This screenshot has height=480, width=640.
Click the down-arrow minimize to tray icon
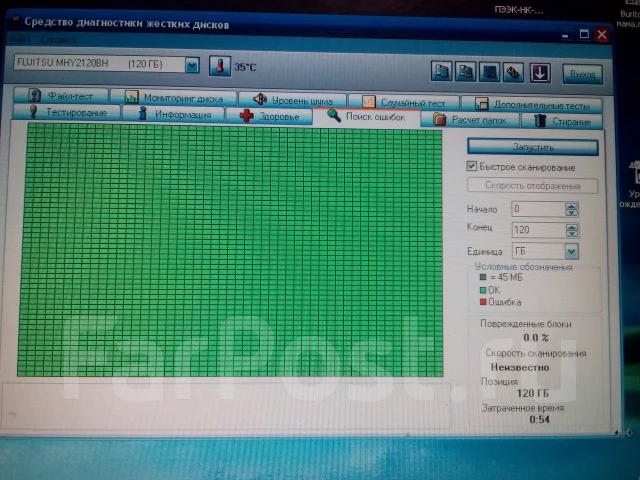point(540,73)
